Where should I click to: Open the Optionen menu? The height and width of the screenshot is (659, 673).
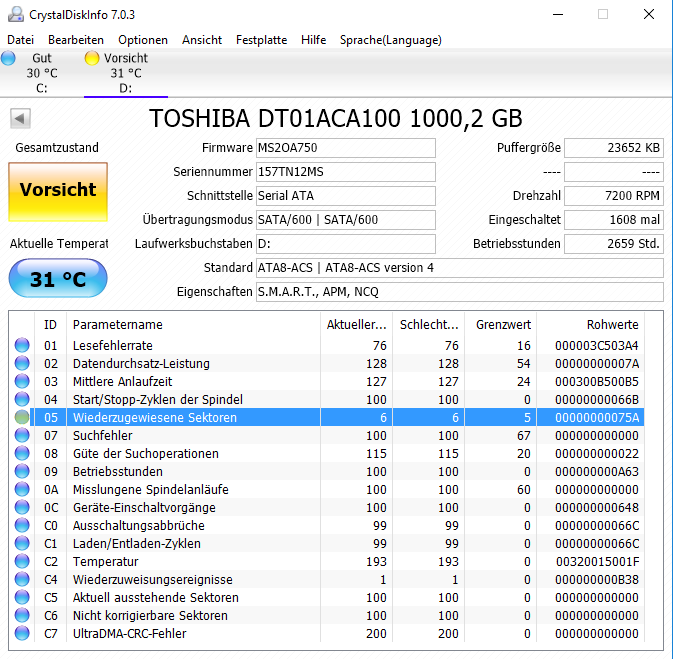tap(143, 40)
